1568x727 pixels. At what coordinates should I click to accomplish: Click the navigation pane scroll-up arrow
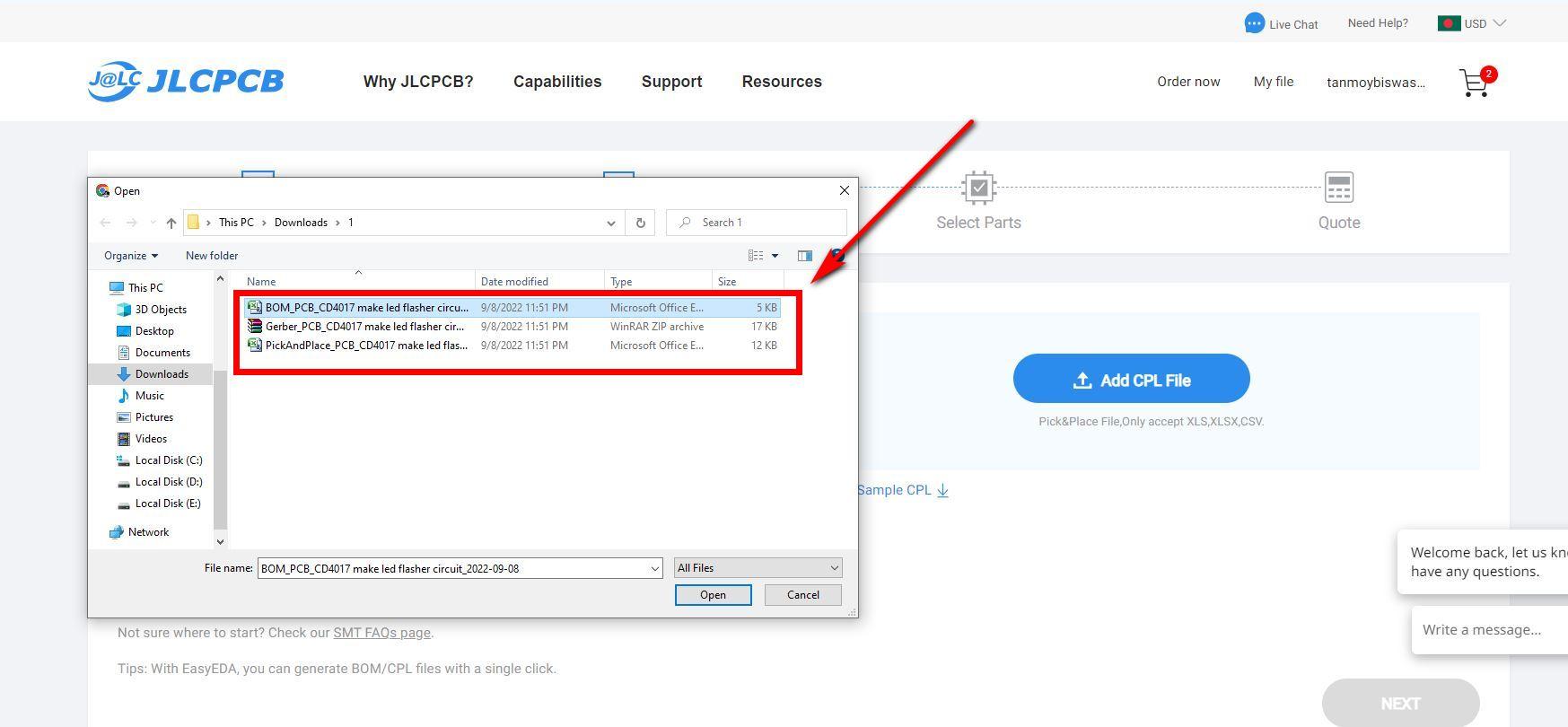coord(220,279)
